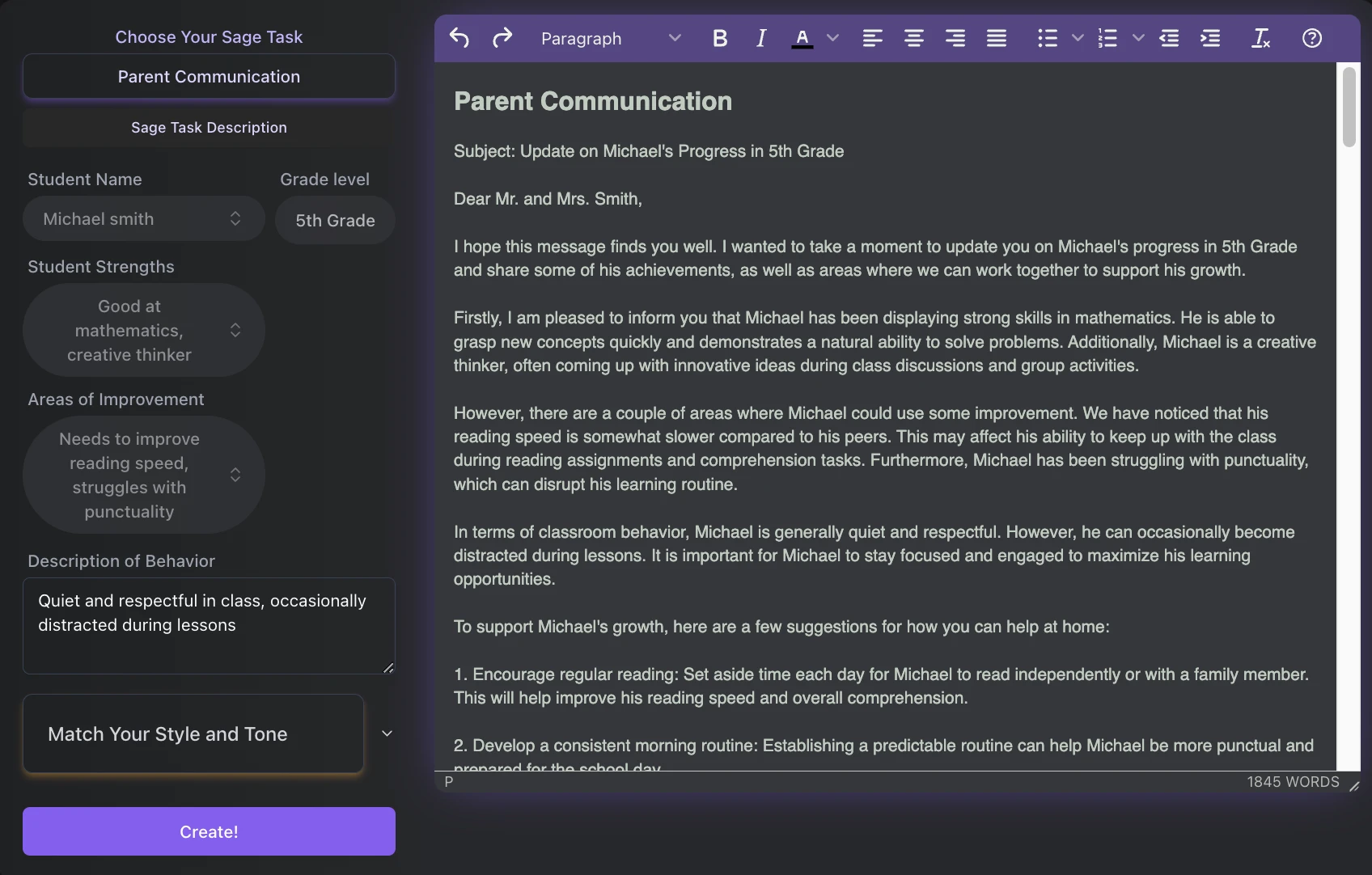Insert a bullet list
1372x875 pixels.
coord(1048,38)
